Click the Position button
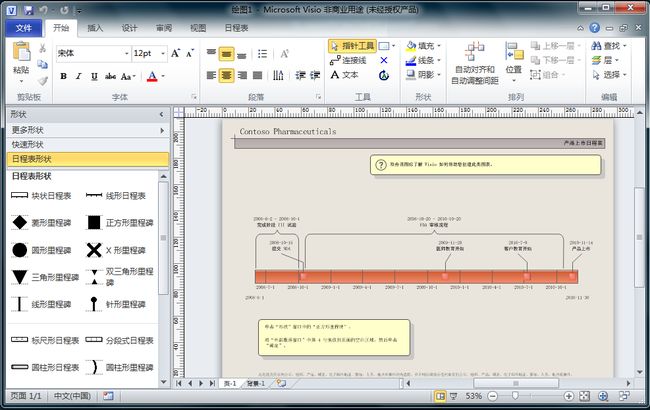Viewport: 650px width, 410px height. [514, 61]
